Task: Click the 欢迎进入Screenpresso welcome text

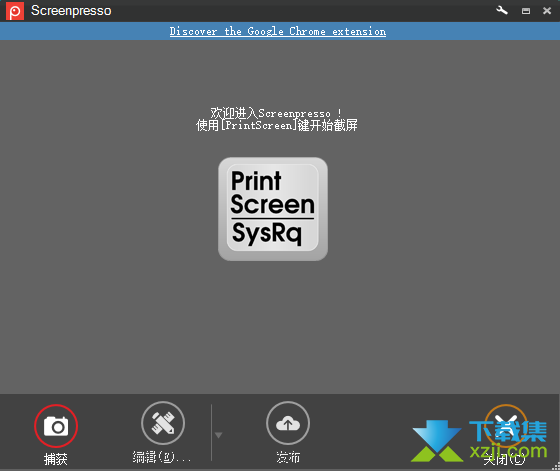Action: [276, 113]
